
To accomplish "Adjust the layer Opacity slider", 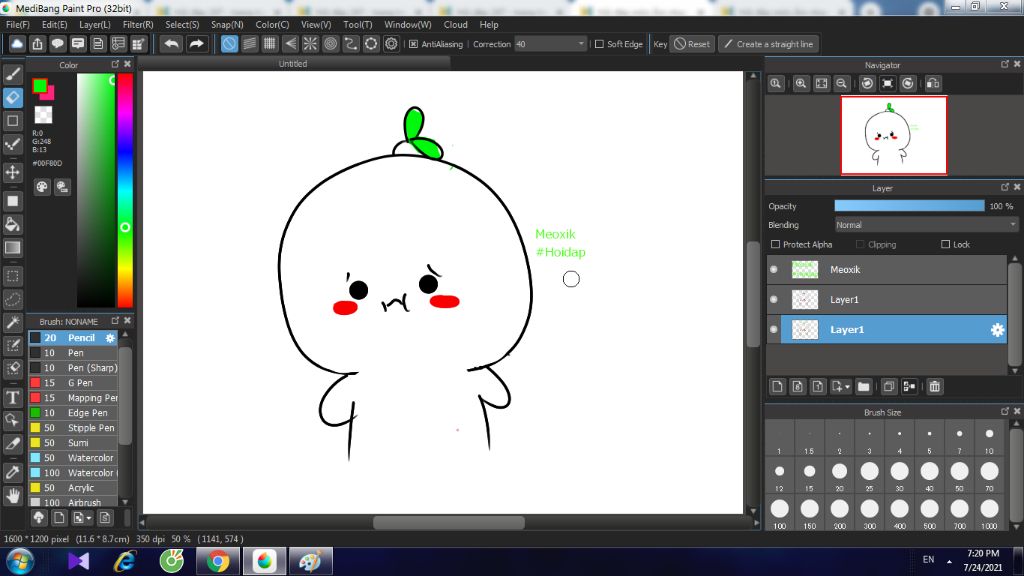I will click(909, 206).
